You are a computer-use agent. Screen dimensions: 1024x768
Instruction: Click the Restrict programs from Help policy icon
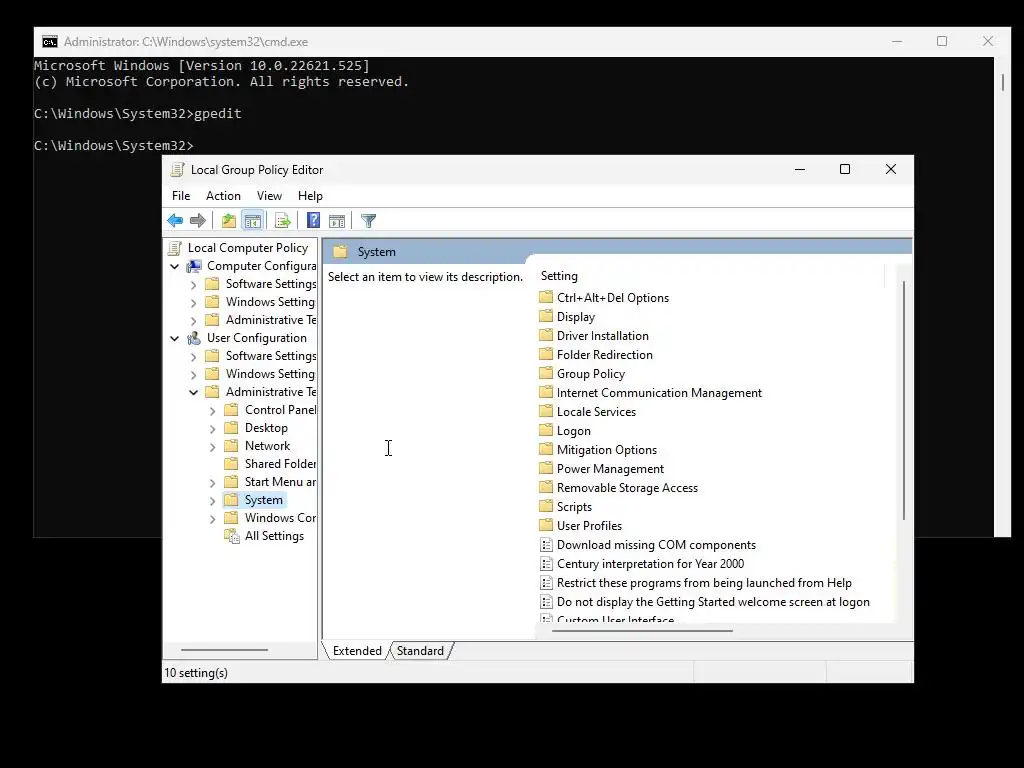(547, 583)
